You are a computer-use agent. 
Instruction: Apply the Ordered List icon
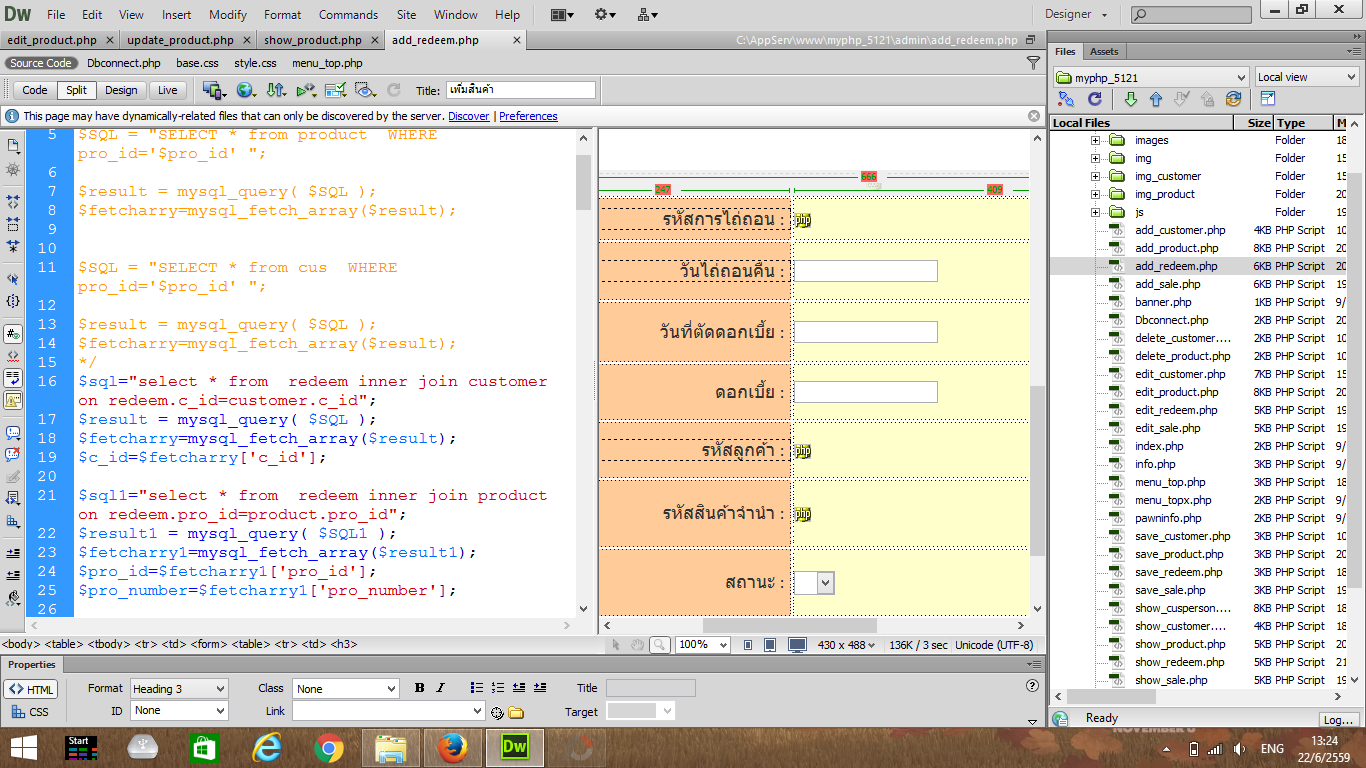point(498,688)
